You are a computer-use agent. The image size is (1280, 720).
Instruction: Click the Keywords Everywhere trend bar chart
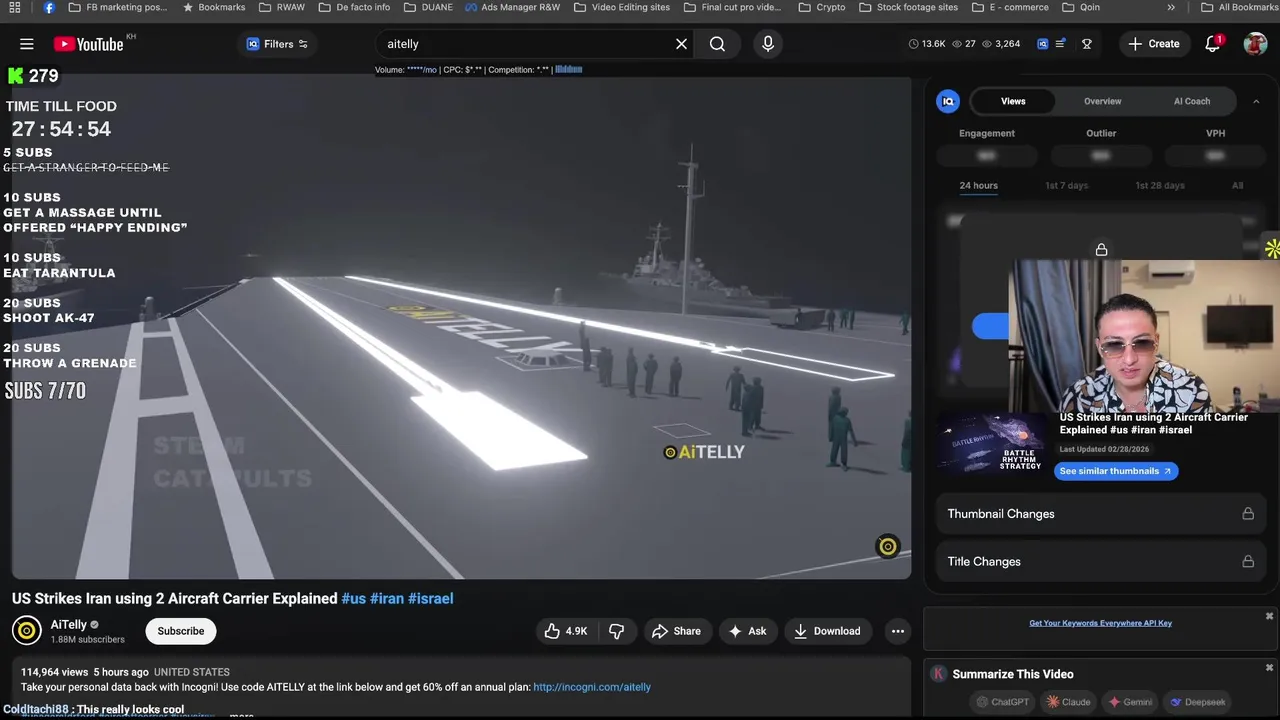click(568, 70)
